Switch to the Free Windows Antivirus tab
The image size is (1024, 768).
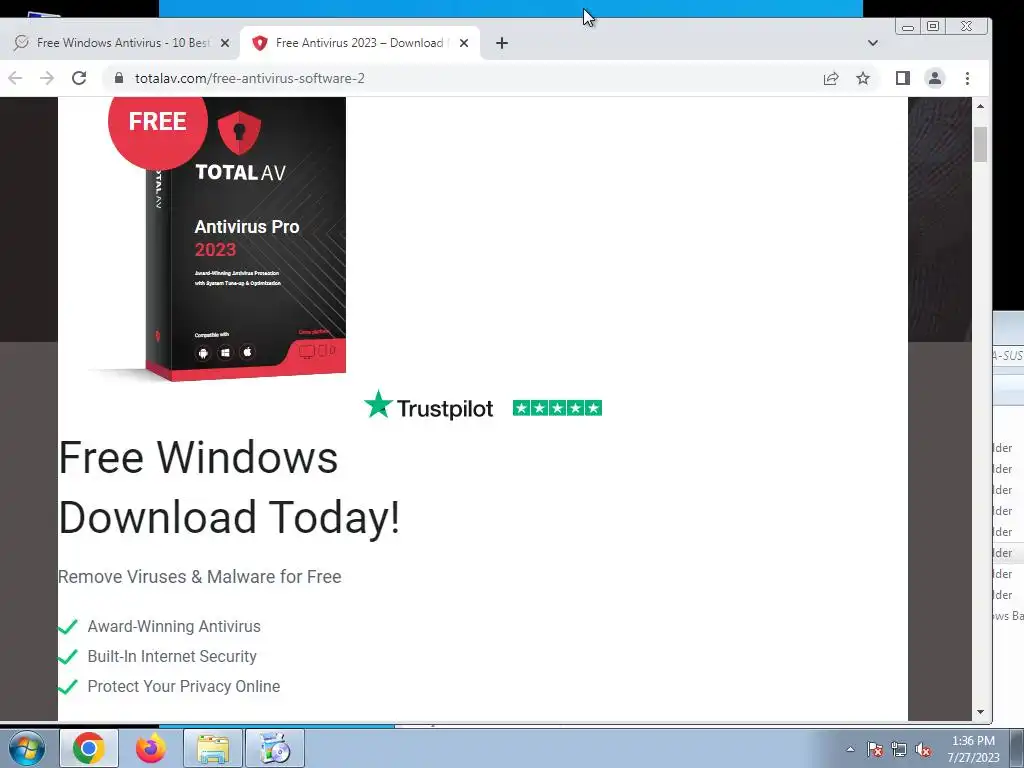[122, 43]
